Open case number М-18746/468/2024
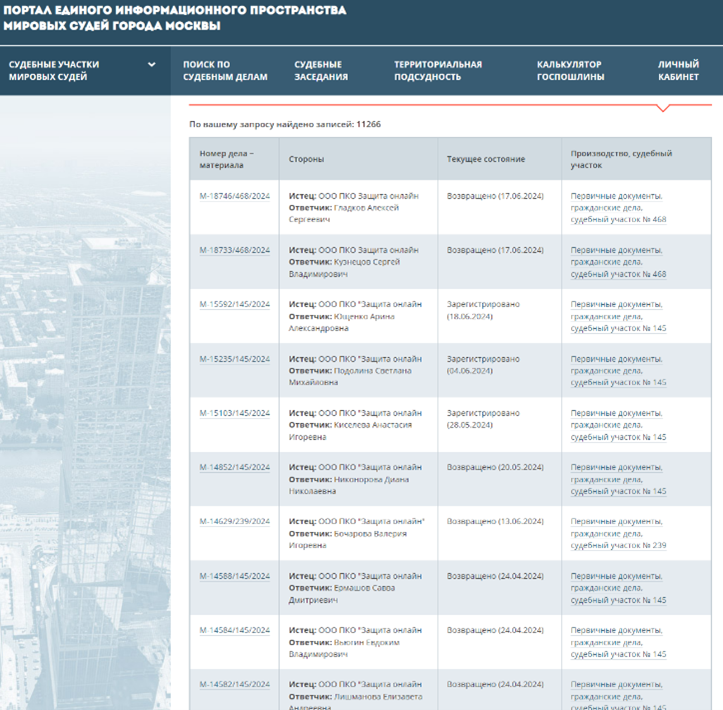The height and width of the screenshot is (710, 723). click(235, 196)
